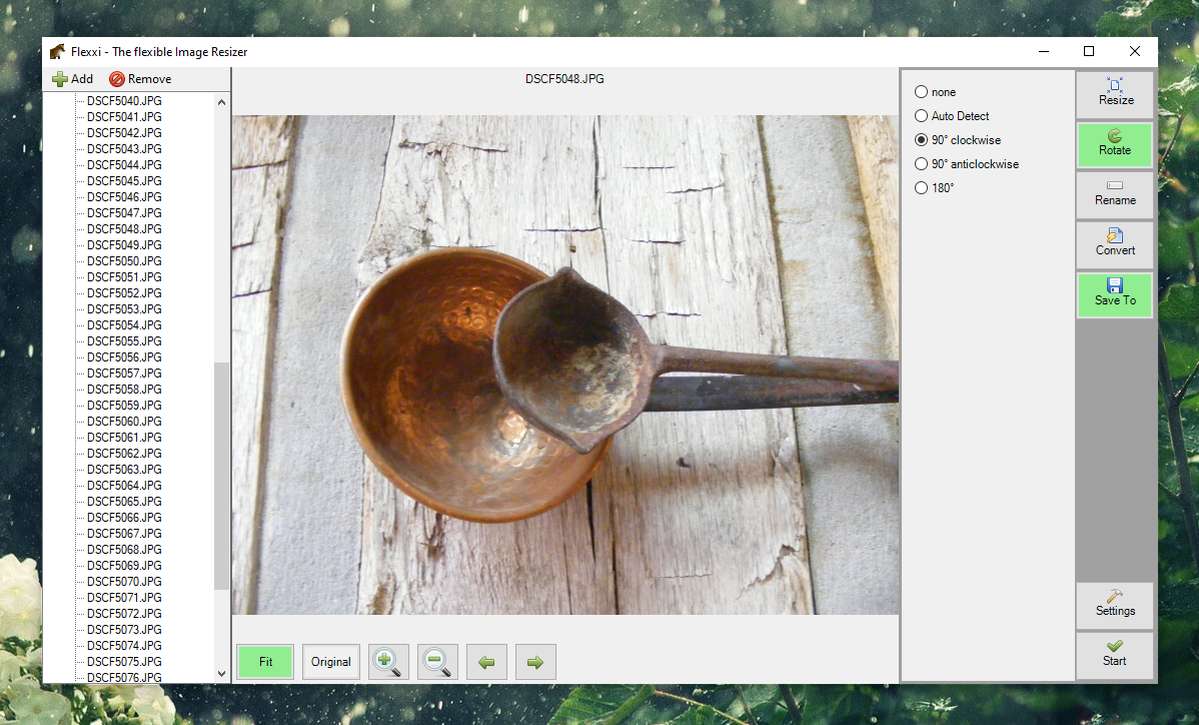Zoom in on the preview image
This screenshot has width=1199, height=725.
click(388, 662)
